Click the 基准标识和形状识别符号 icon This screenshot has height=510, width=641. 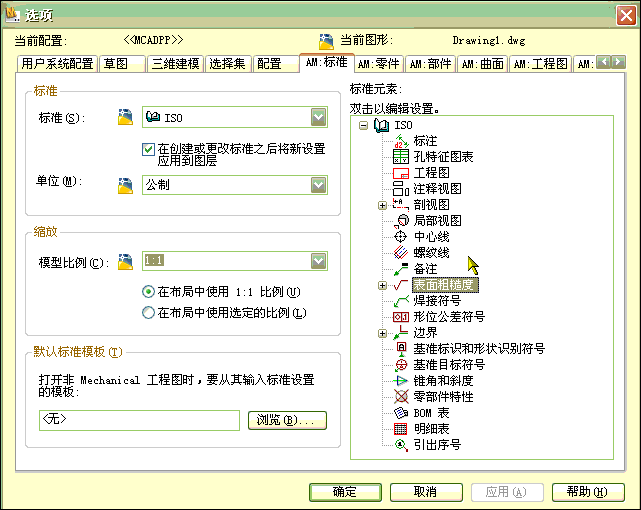[x=401, y=349]
